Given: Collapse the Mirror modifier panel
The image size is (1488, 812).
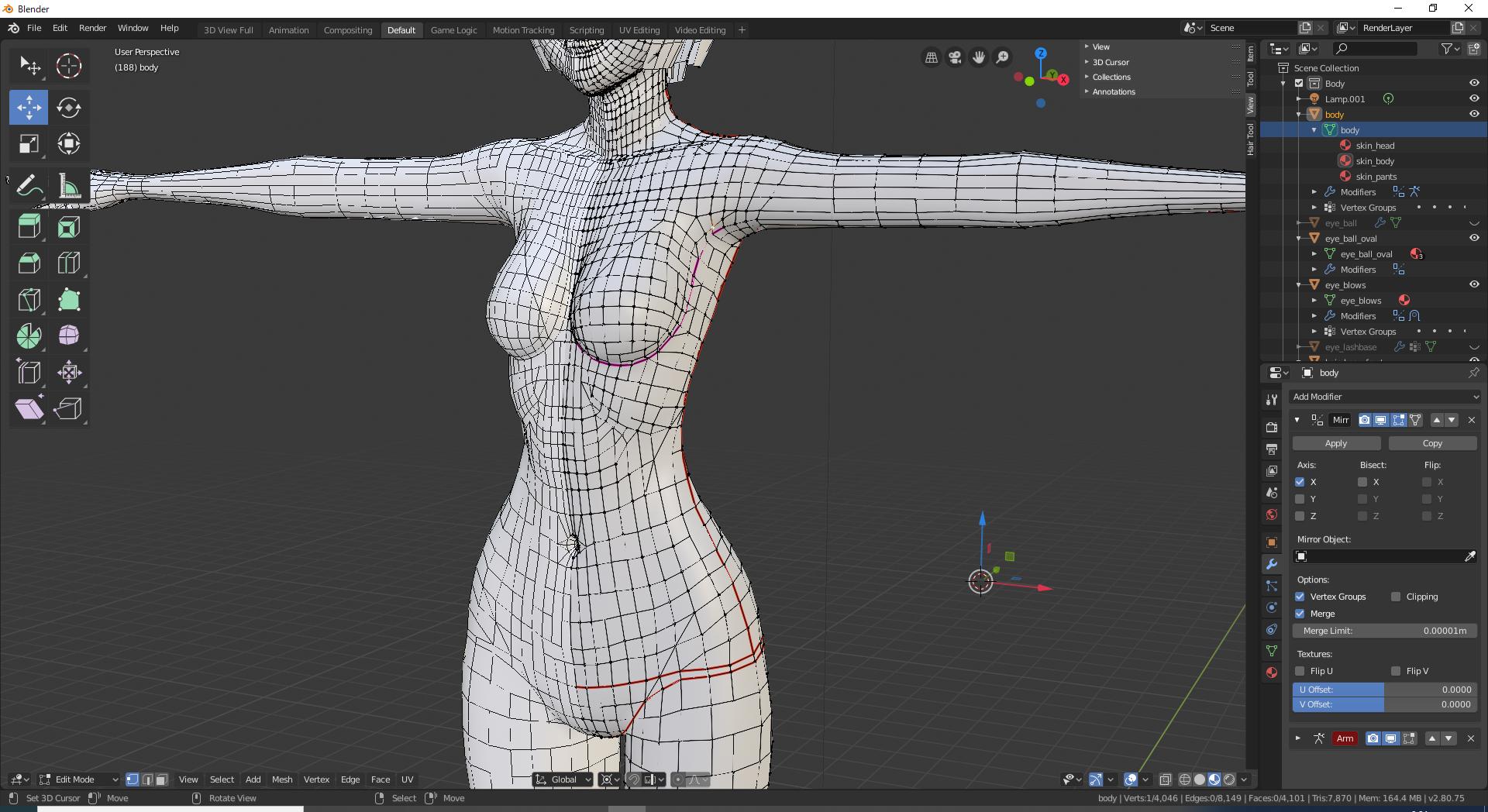Looking at the screenshot, I should [x=1297, y=420].
